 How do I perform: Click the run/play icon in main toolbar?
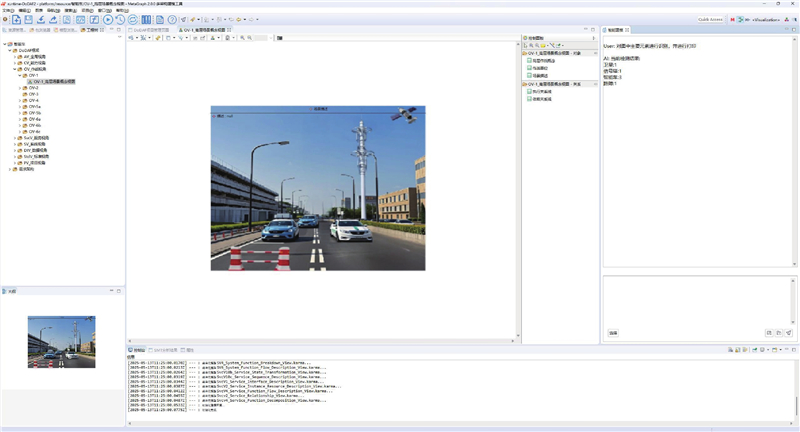point(108,20)
